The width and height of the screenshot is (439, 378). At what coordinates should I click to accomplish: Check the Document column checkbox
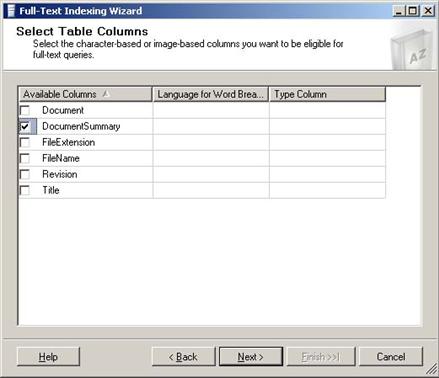(x=25, y=110)
